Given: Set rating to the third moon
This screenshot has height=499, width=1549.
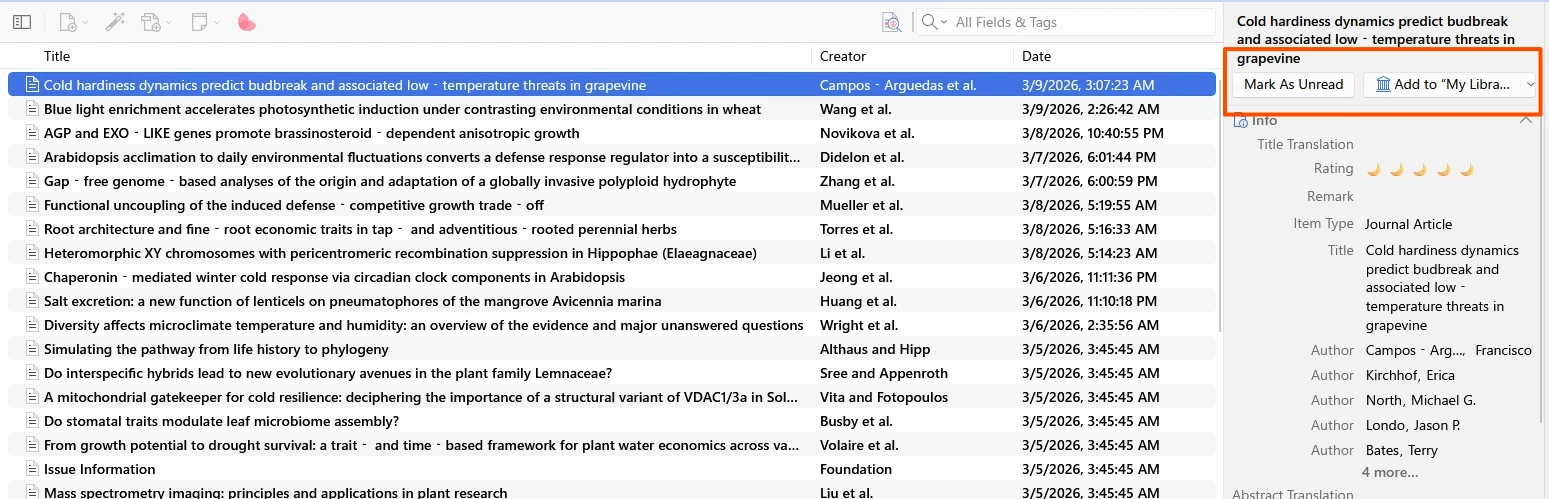Looking at the screenshot, I should tap(1420, 169).
